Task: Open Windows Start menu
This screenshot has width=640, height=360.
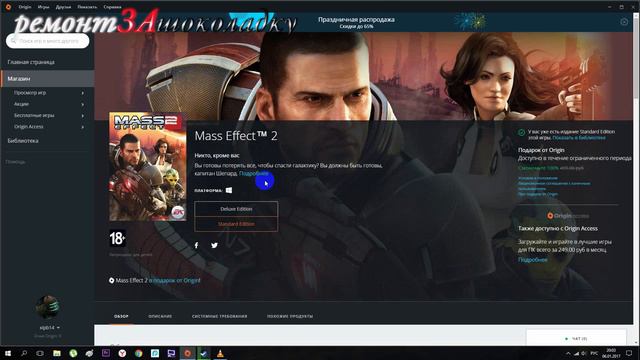Action: (8, 353)
